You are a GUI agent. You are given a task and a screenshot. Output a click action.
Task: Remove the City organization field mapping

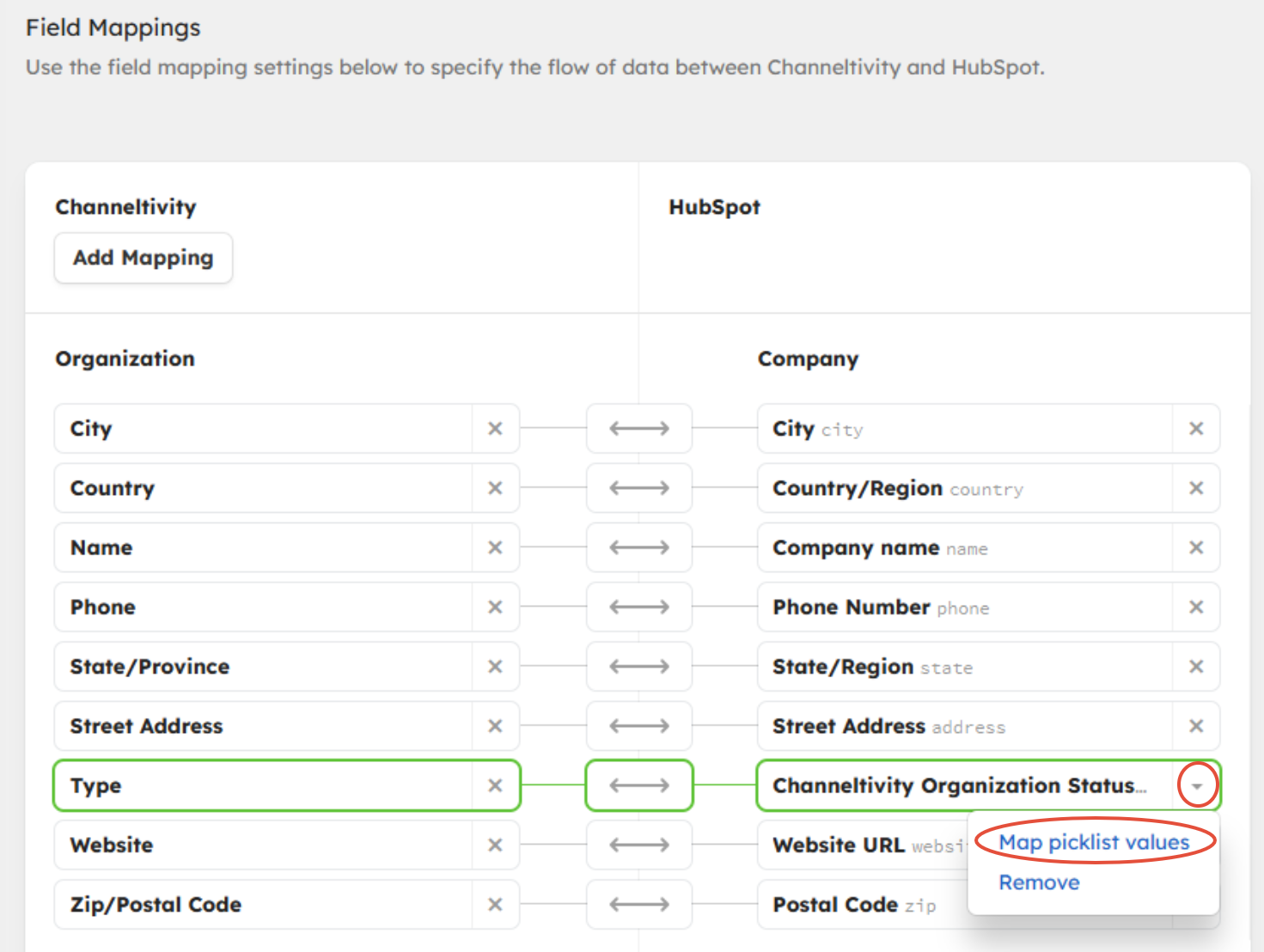[495, 429]
